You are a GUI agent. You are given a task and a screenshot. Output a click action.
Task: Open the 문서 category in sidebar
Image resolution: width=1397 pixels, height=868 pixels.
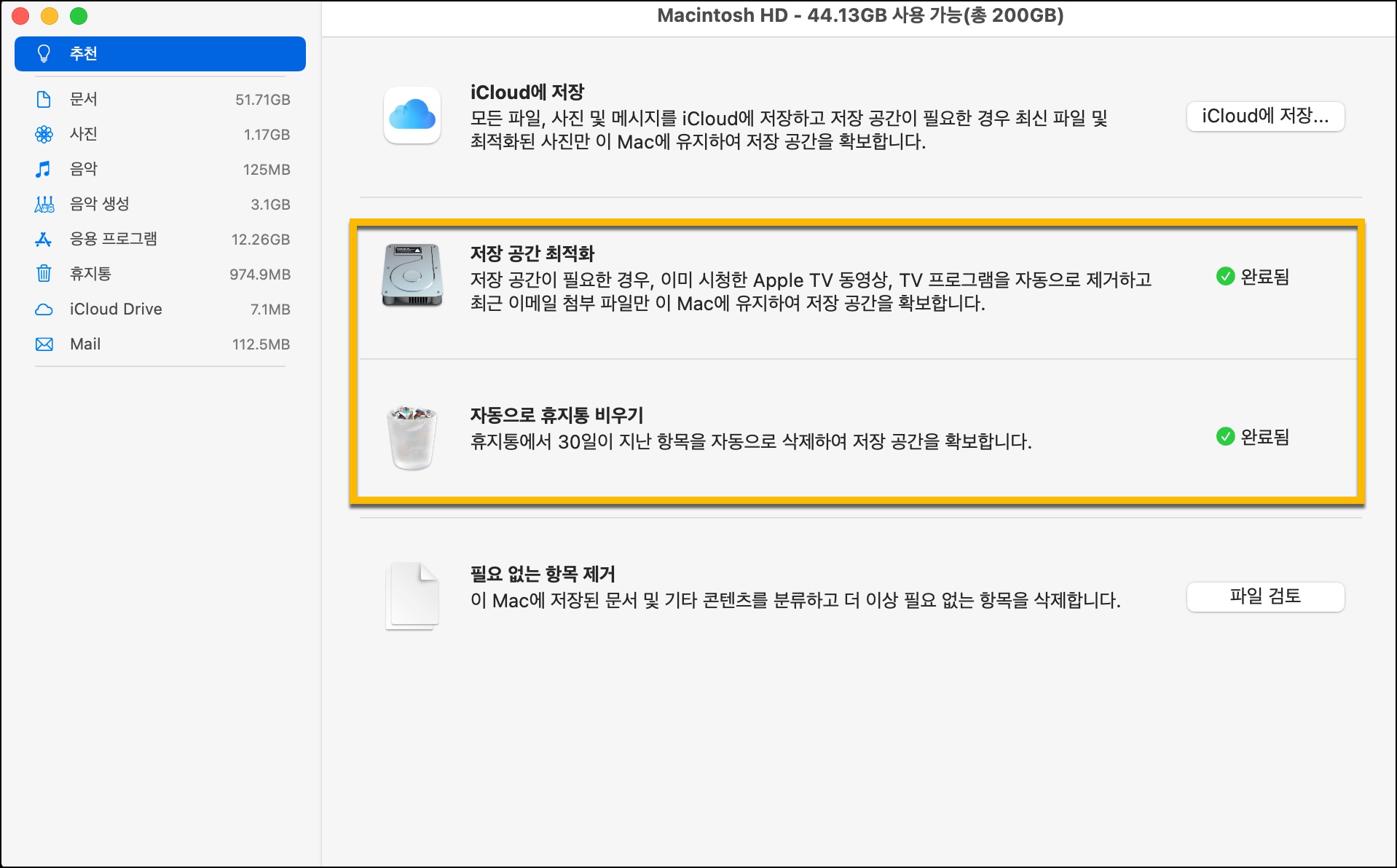[x=160, y=99]
